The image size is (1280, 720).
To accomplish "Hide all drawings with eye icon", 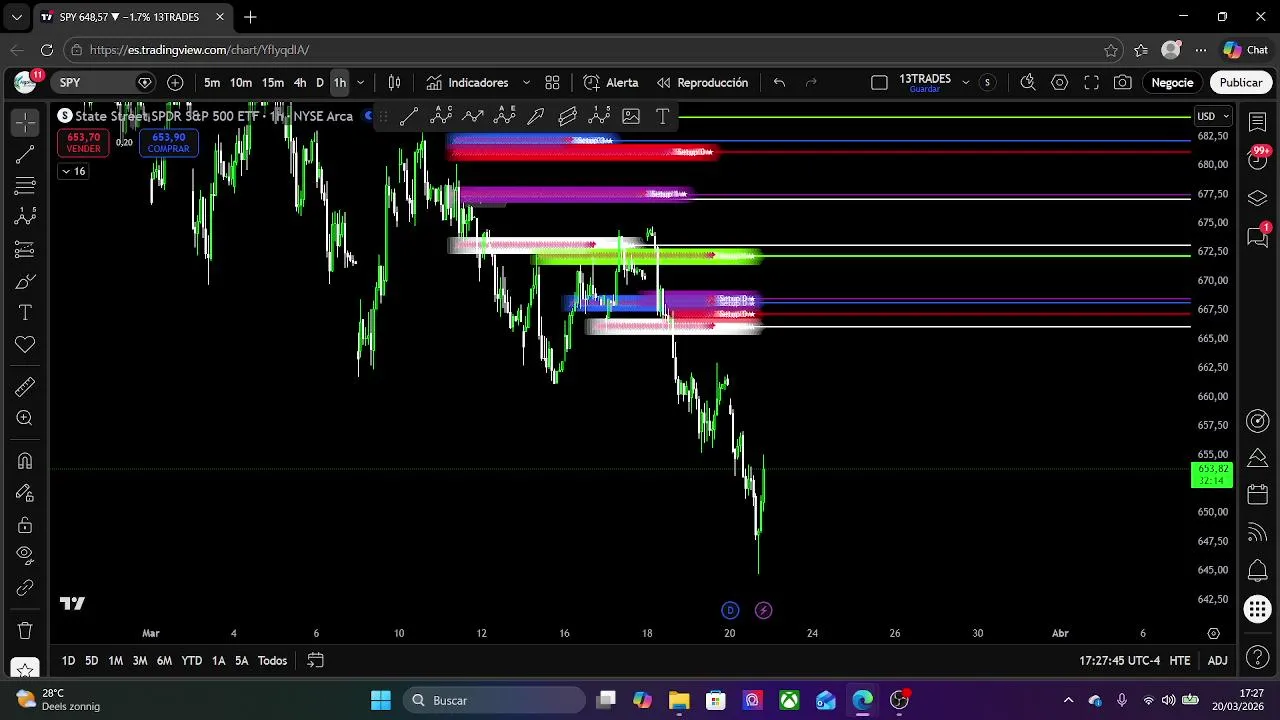I will pos(25,556).
